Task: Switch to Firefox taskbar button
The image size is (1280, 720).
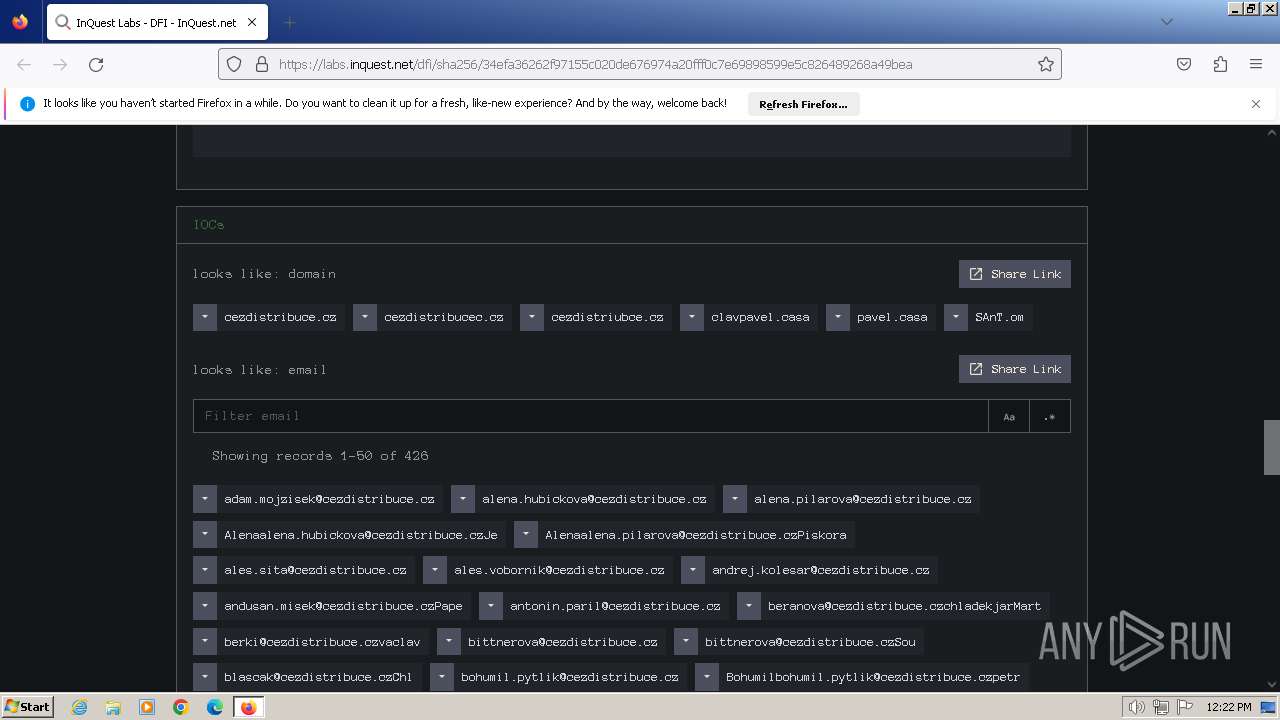Action: pos(248,707)
